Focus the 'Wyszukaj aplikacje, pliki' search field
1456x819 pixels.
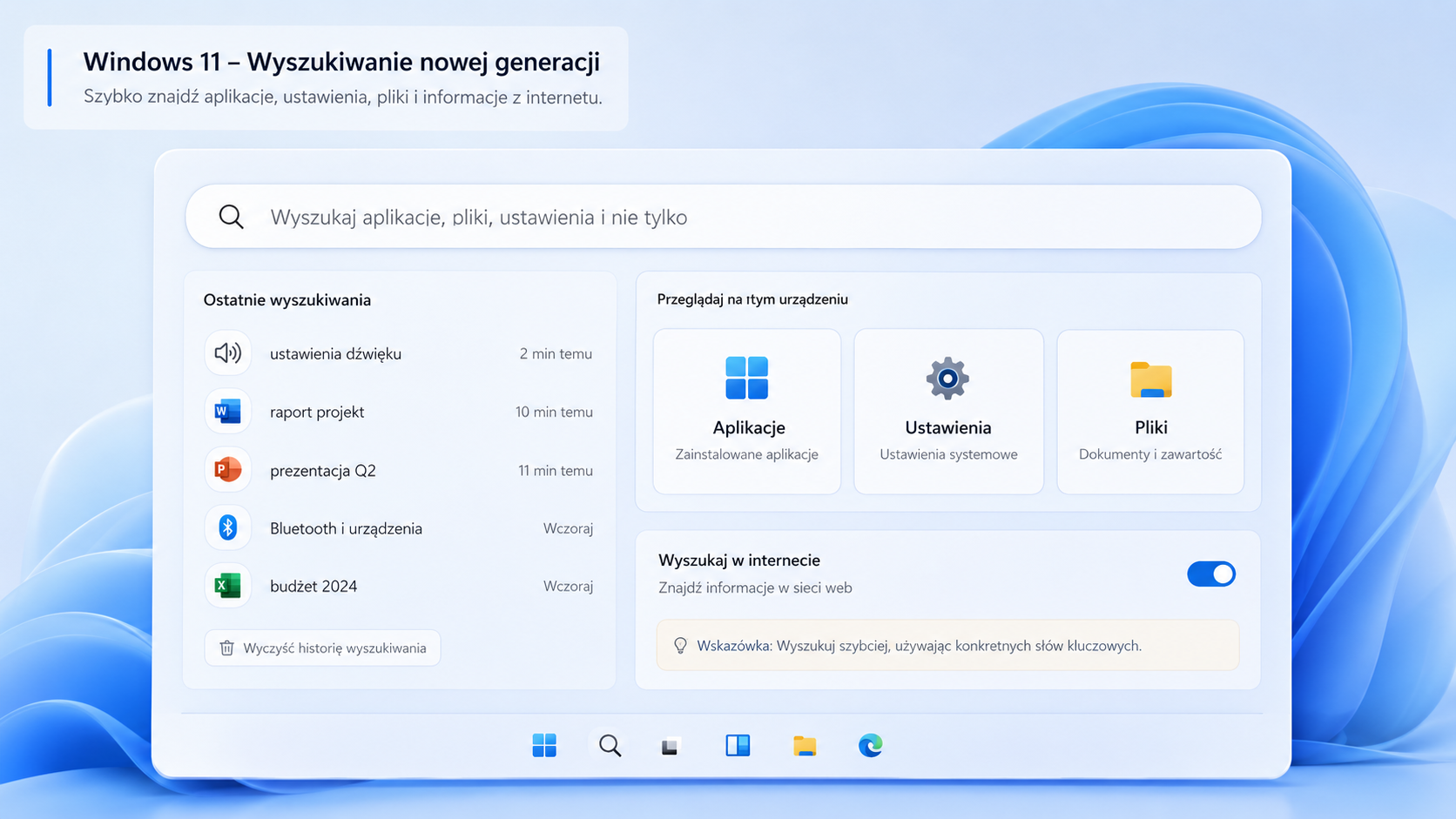[x=723, y=217]
